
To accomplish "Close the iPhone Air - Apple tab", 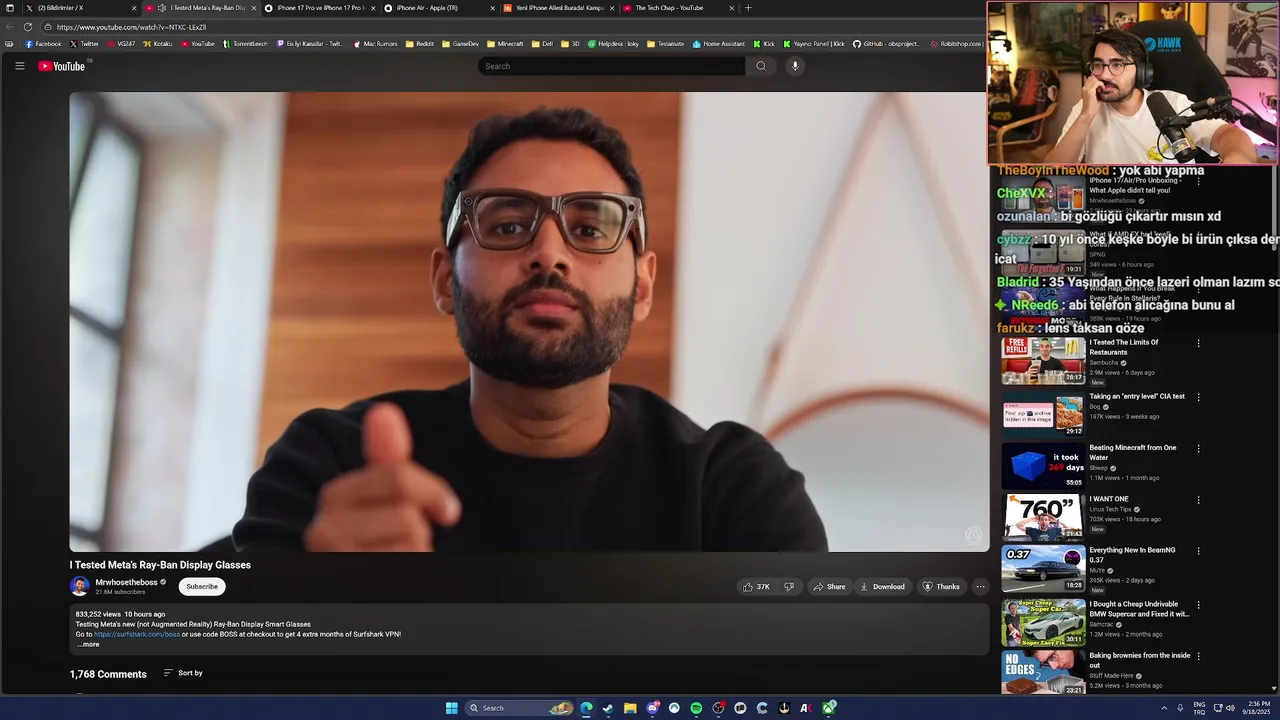I will click(492, 8).
